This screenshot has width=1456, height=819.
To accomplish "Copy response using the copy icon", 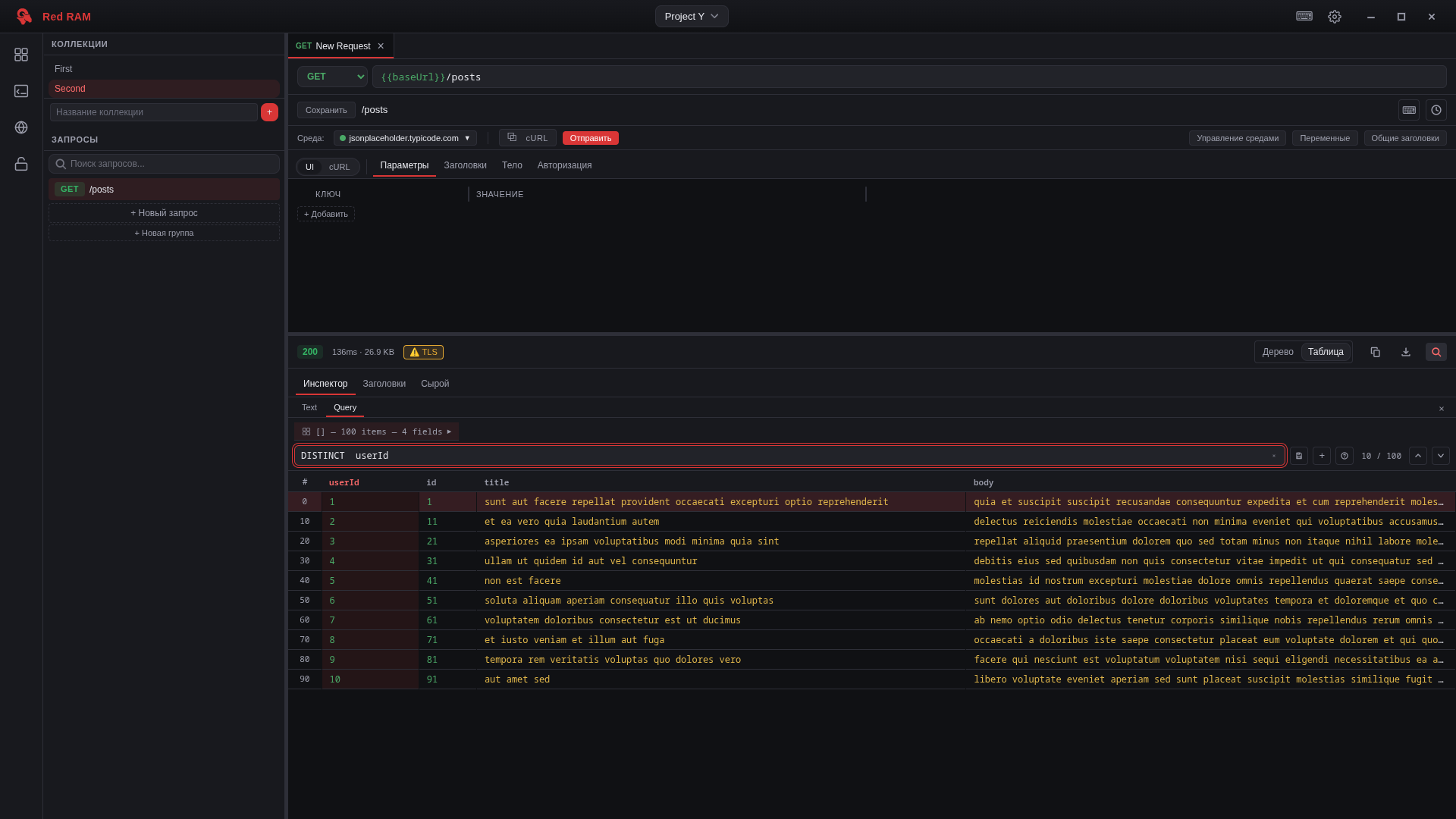I will pos(1375,352).
